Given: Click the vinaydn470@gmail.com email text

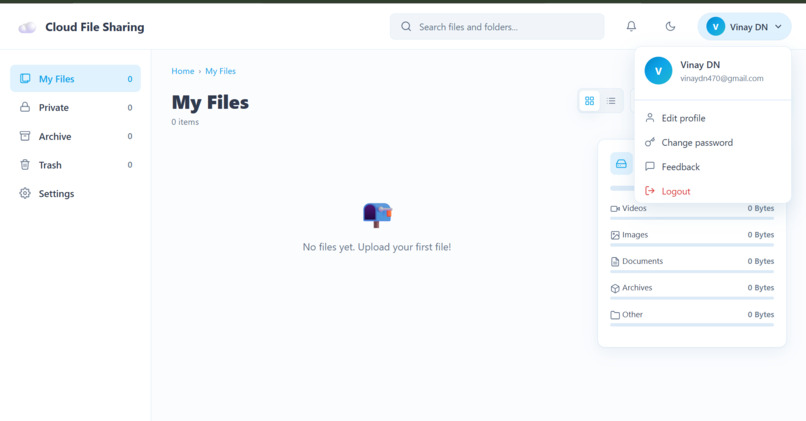Looking at the screenshot, I should coord(722,79).
